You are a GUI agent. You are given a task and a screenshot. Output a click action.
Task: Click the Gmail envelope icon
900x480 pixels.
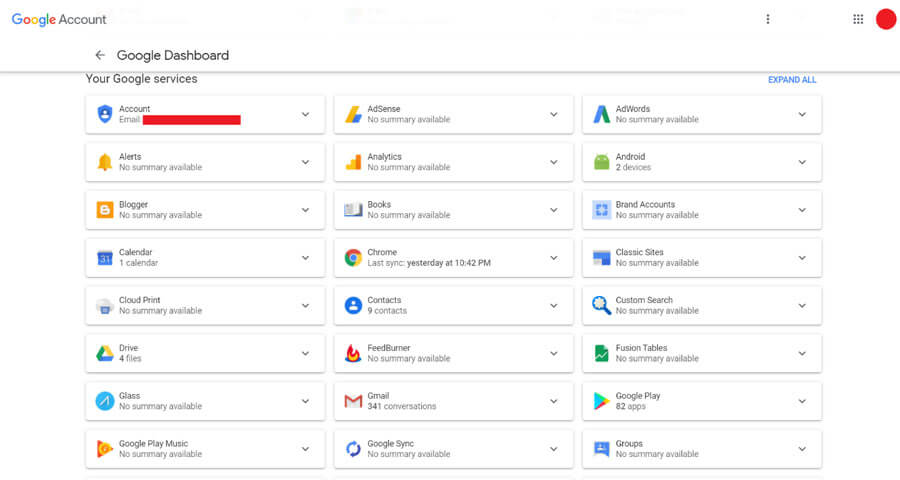coord(353,401)
